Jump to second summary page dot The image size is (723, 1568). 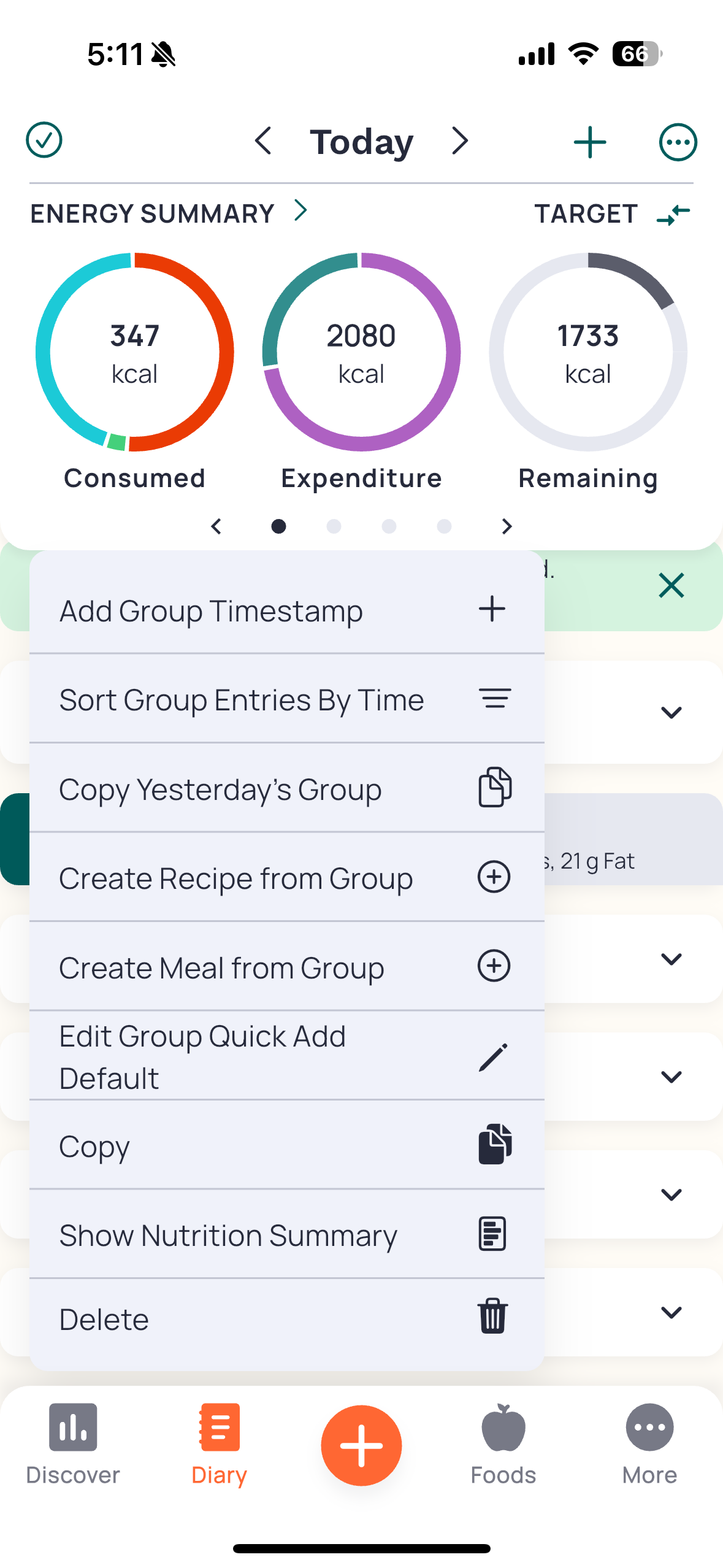(334, 526)
